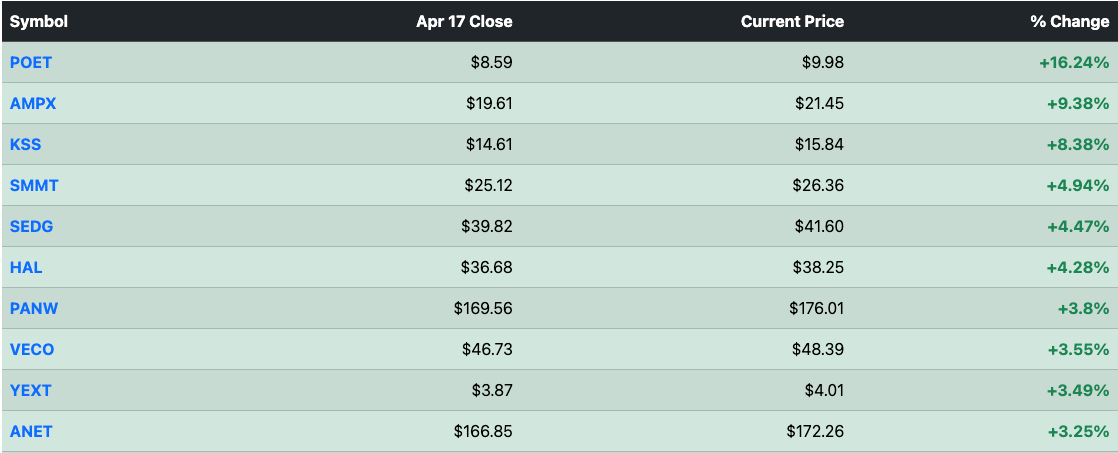
Task: Select the +3.8% change cell
Action: coord(1083,308)
